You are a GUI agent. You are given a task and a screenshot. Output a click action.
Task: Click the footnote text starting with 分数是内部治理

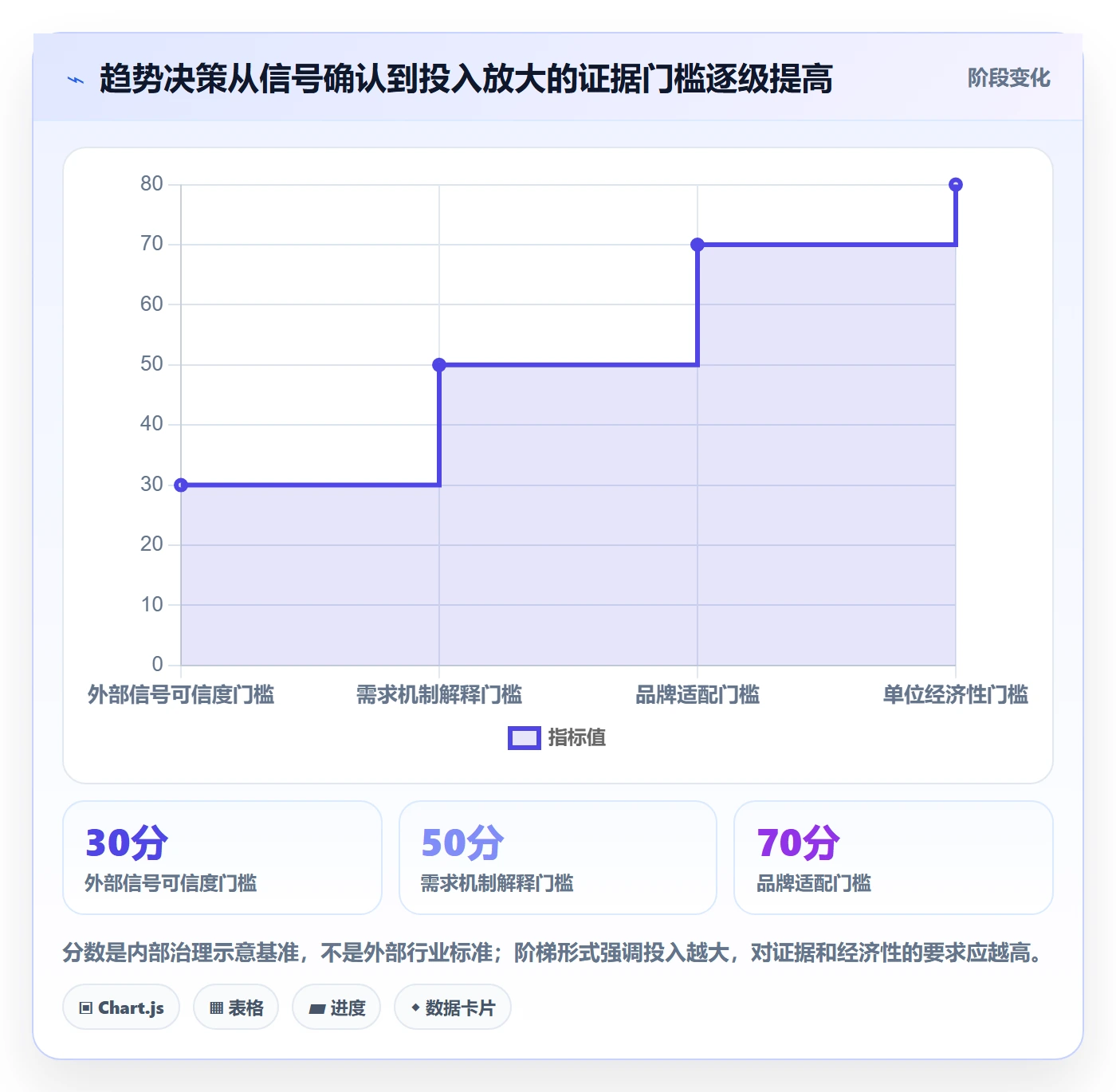point(554,953)
